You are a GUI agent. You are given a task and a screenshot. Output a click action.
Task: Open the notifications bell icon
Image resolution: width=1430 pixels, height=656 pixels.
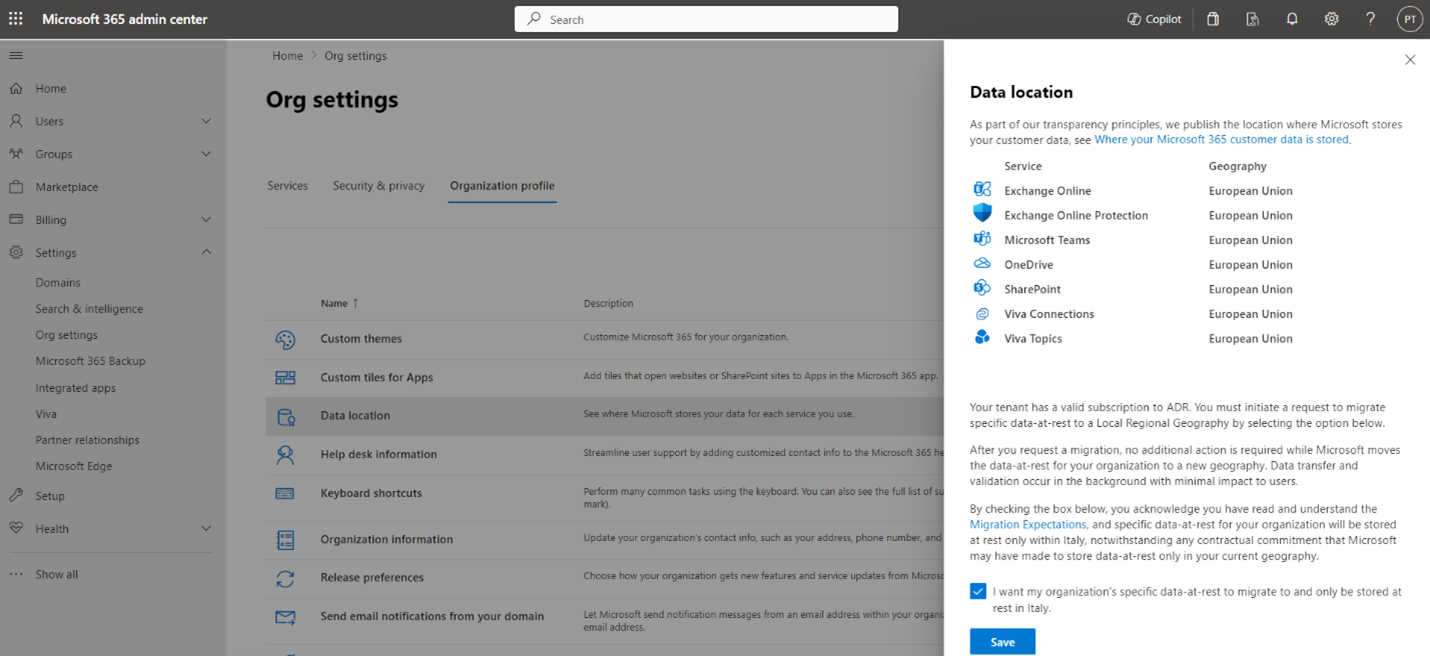(x=1292, y=19)
